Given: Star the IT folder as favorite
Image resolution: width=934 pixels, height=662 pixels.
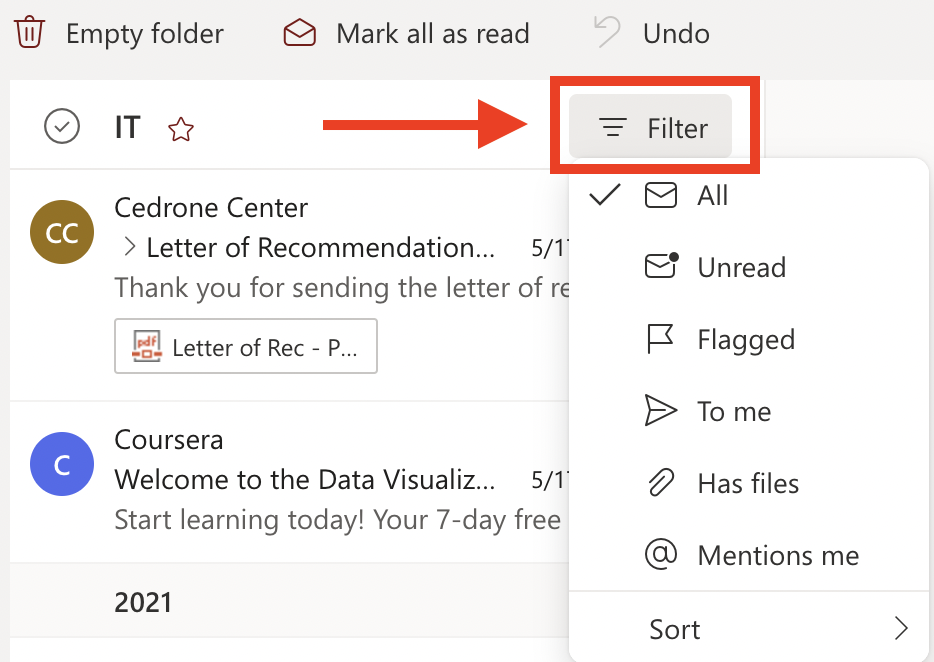Looking at the screenshot, I should [x=181, y=129].
